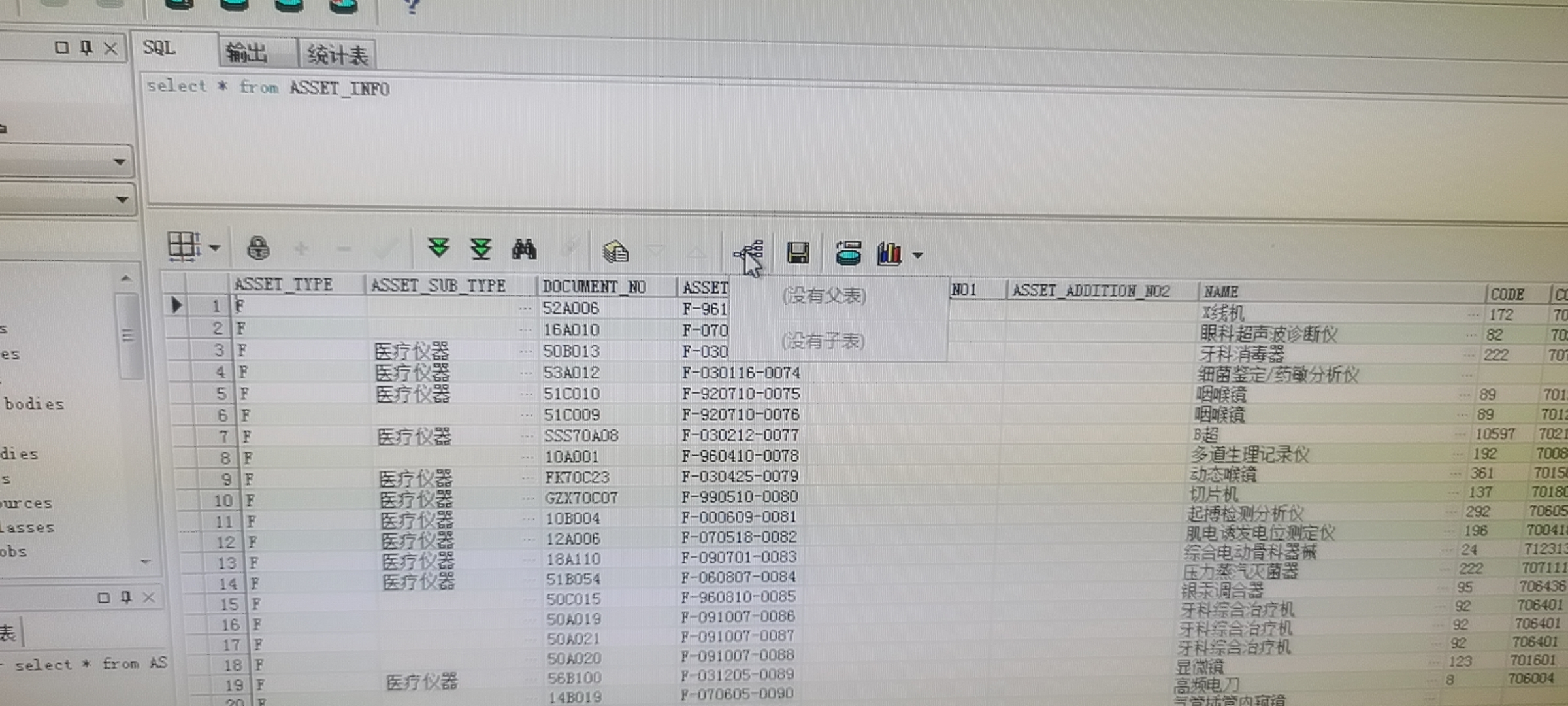This screenshot has width=1568, height=706.
Task: Select row 10 via its row number
Action: 223,501
